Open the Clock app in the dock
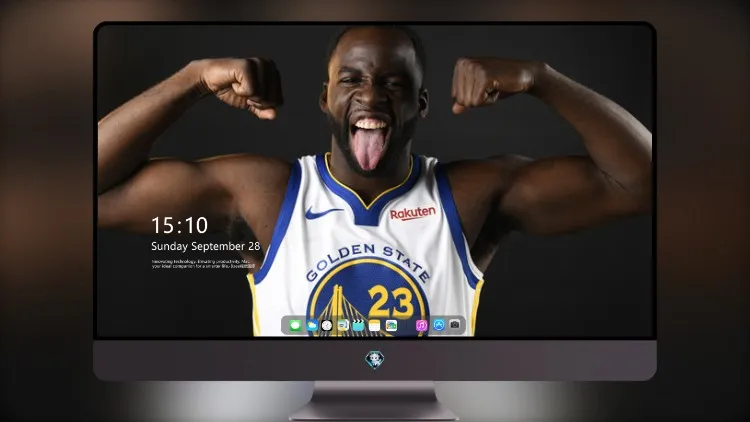 (327, 326)
